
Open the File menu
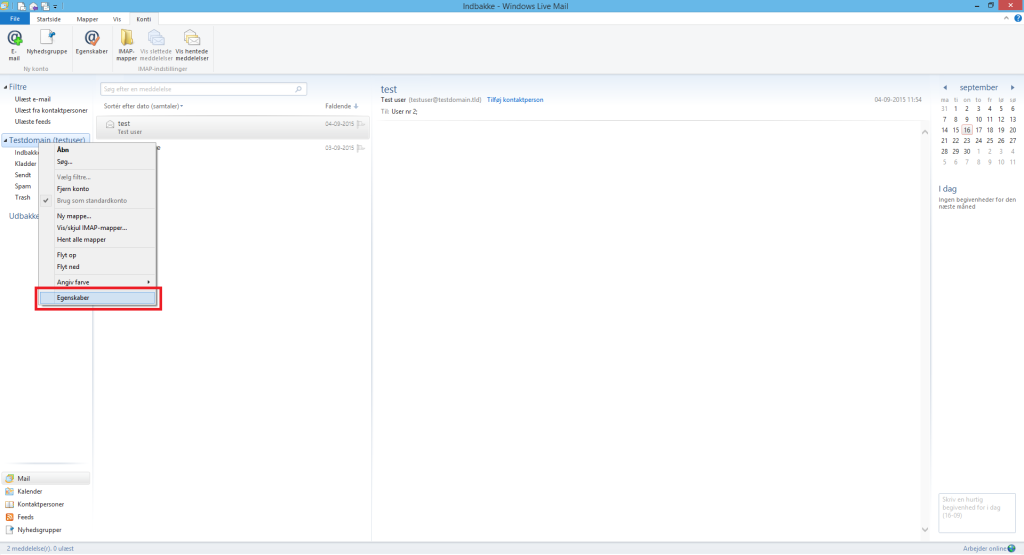(14, 19)
